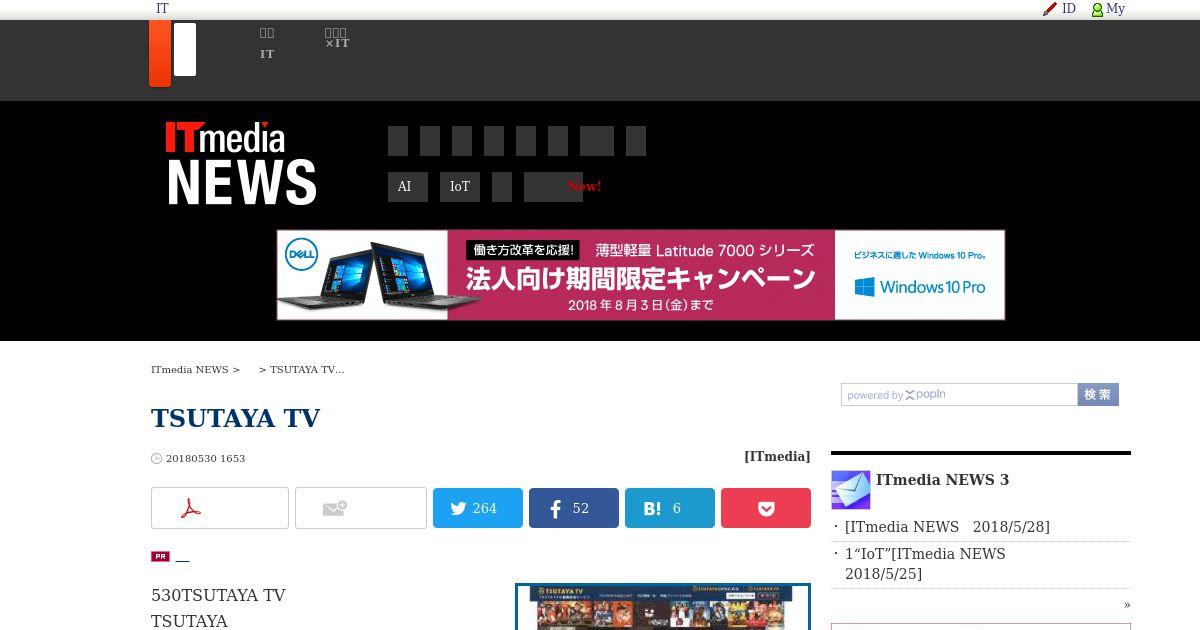Bookmark on Hatena B! with 6 count
The width and height of the screenshot is (1200, 630).
670,508
